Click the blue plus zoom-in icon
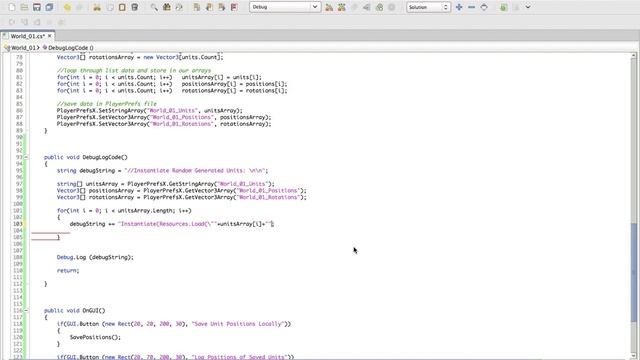 (459, 7)
